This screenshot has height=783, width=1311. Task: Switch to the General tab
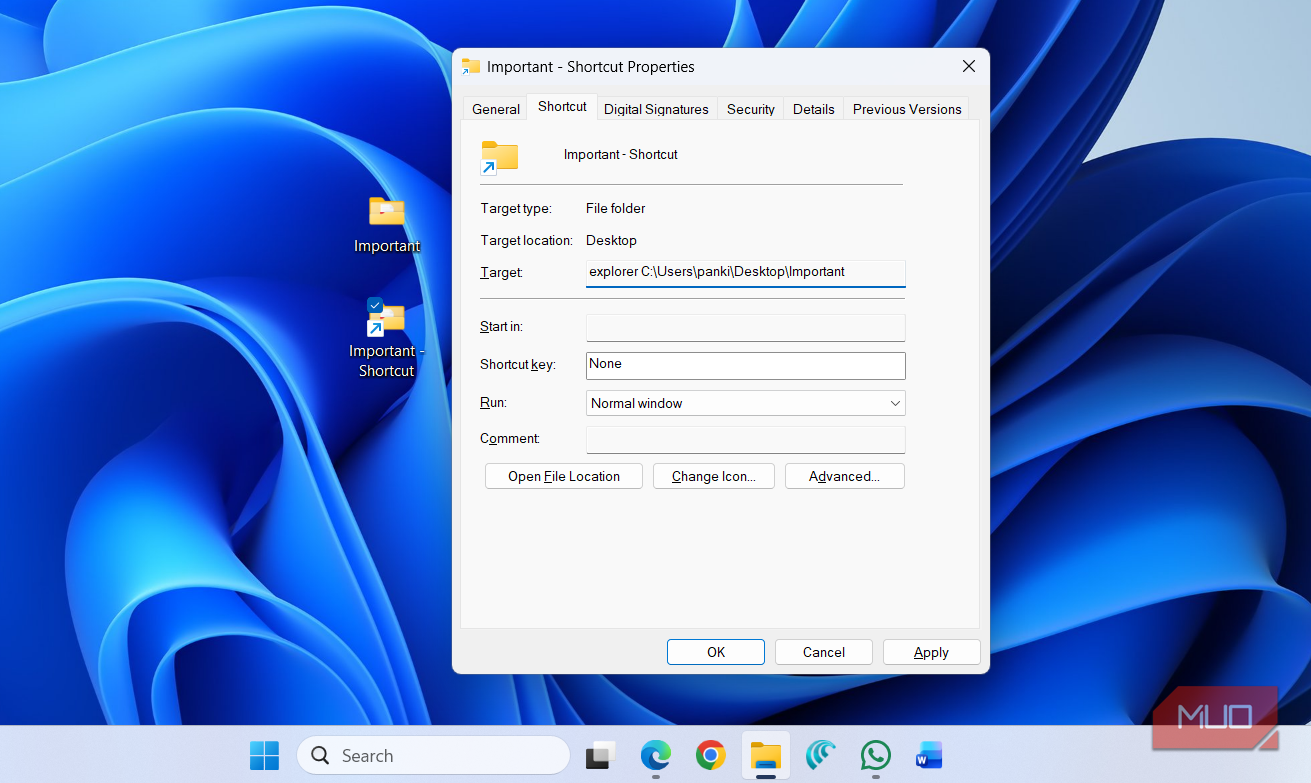coord(496,109)
